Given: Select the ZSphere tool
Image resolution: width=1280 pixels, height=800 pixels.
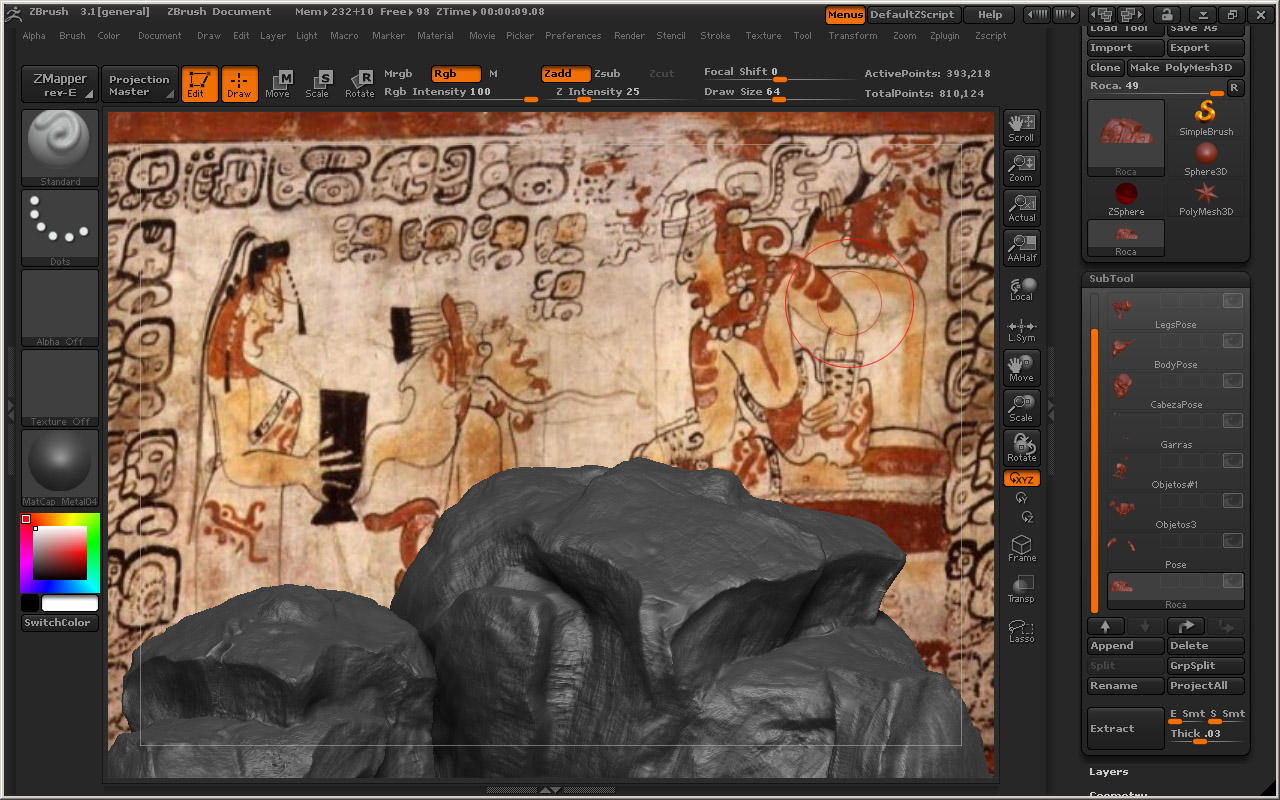Looking at the screenshot, I should (x=1126, y=198).
